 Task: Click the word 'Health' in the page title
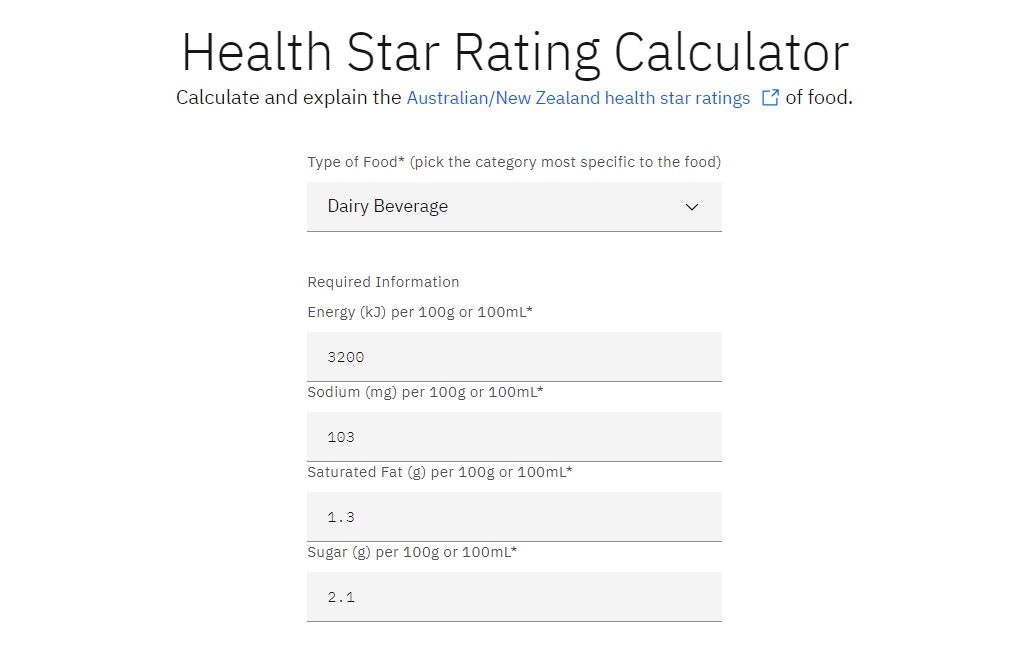click(x=256, y=52)
